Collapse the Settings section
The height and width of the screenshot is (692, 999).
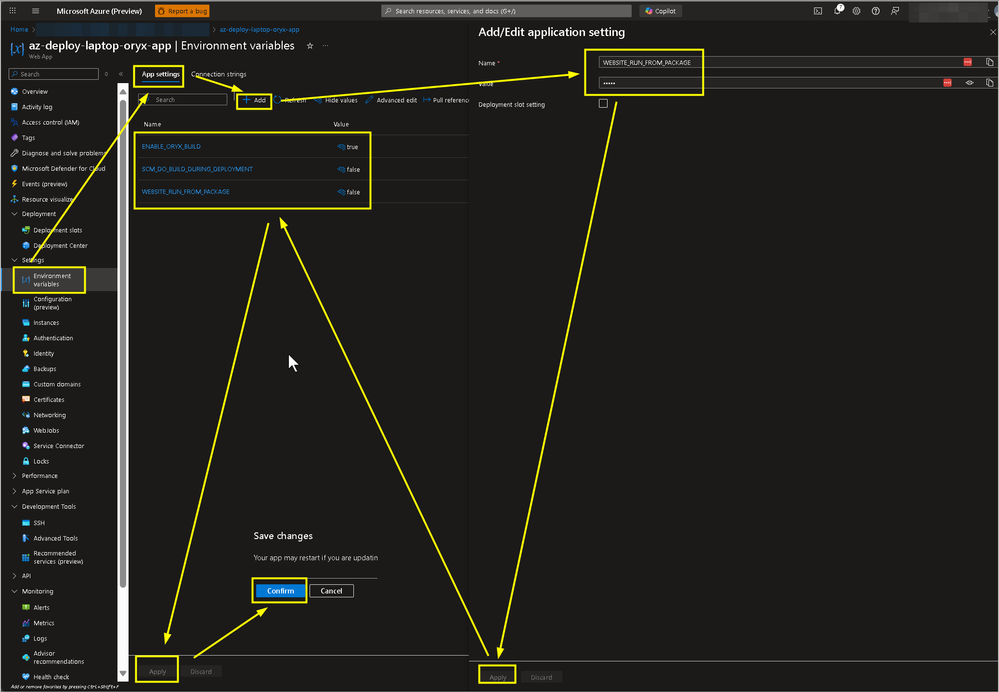tap(15, 260)
